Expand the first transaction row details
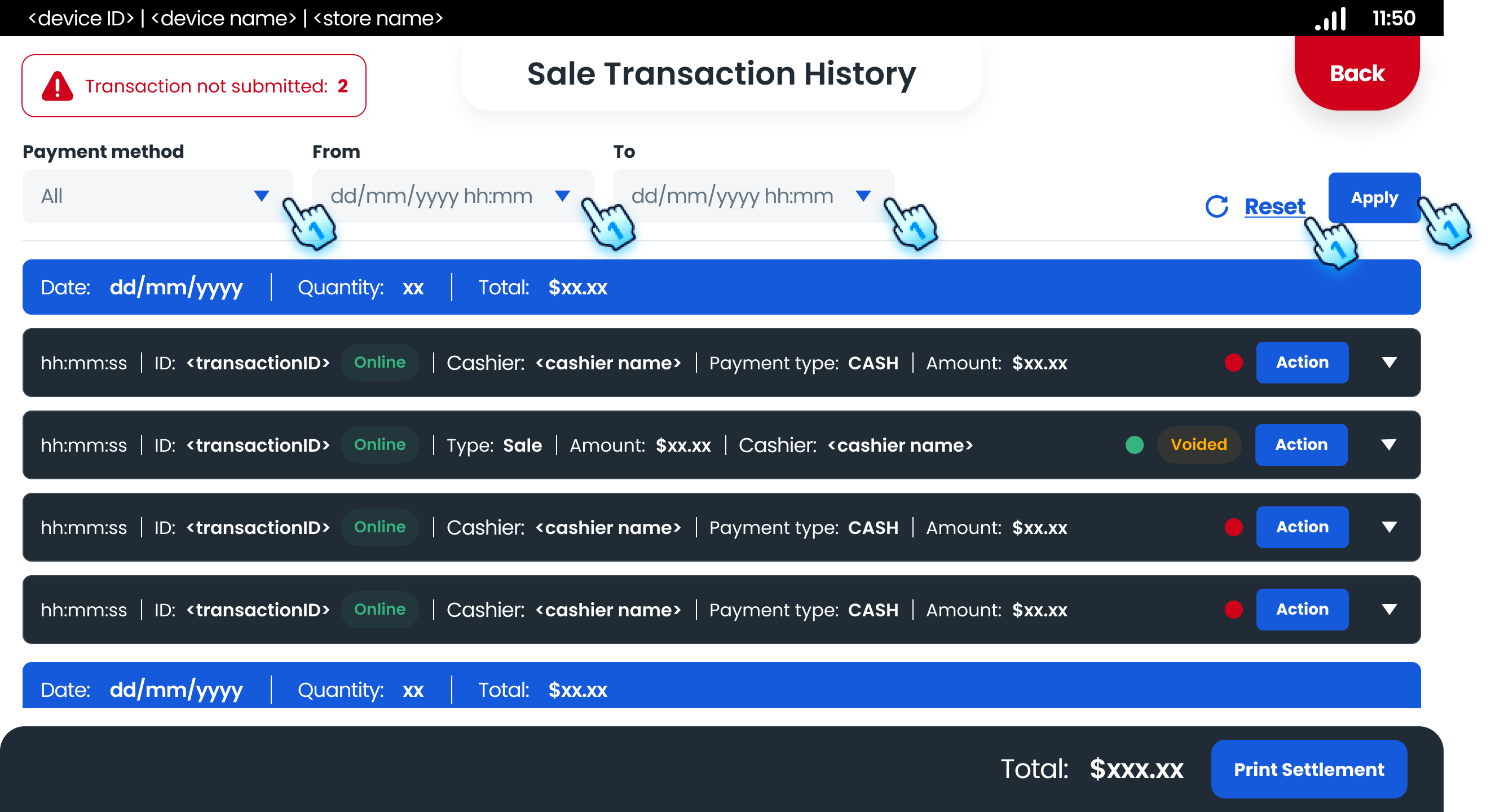Image resolution: width=1491 pixels, height=812 pixels. [1389, 363]
